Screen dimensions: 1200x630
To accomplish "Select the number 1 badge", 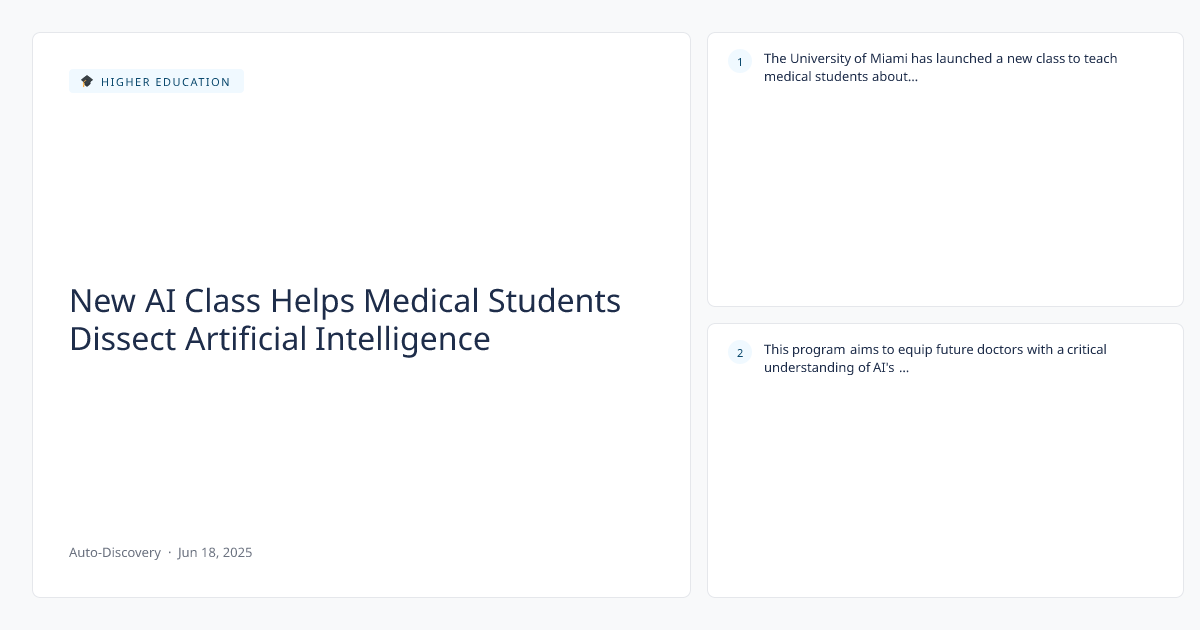I will 740,62.
